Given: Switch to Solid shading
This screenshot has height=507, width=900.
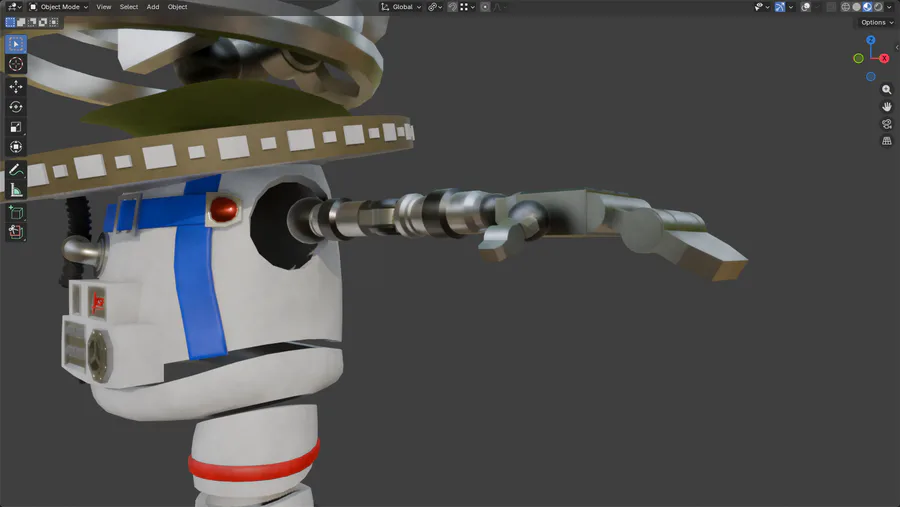Looking at the screenshot, I should 856,7.
